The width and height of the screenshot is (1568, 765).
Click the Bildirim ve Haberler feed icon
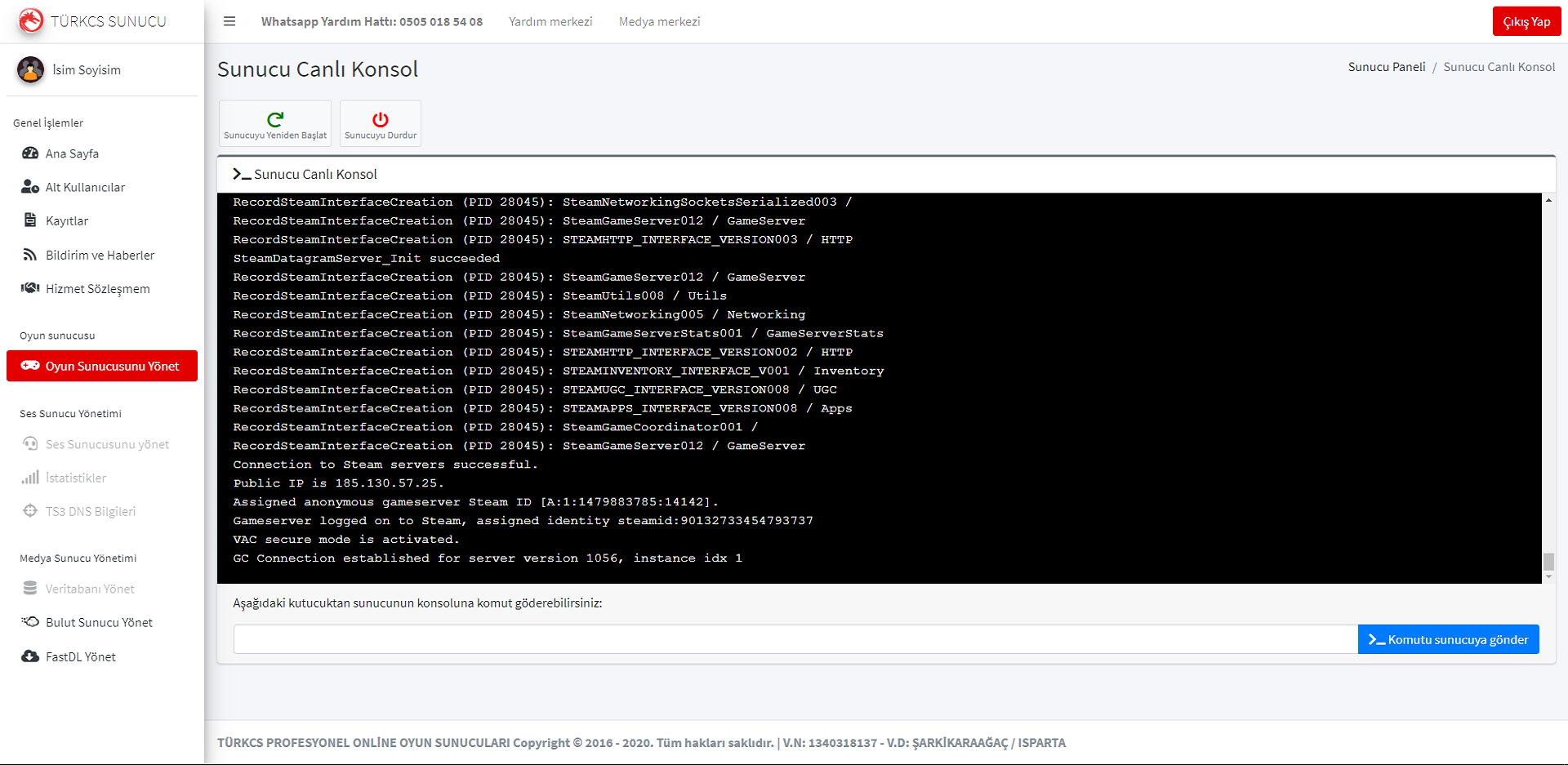pos(30,255)
